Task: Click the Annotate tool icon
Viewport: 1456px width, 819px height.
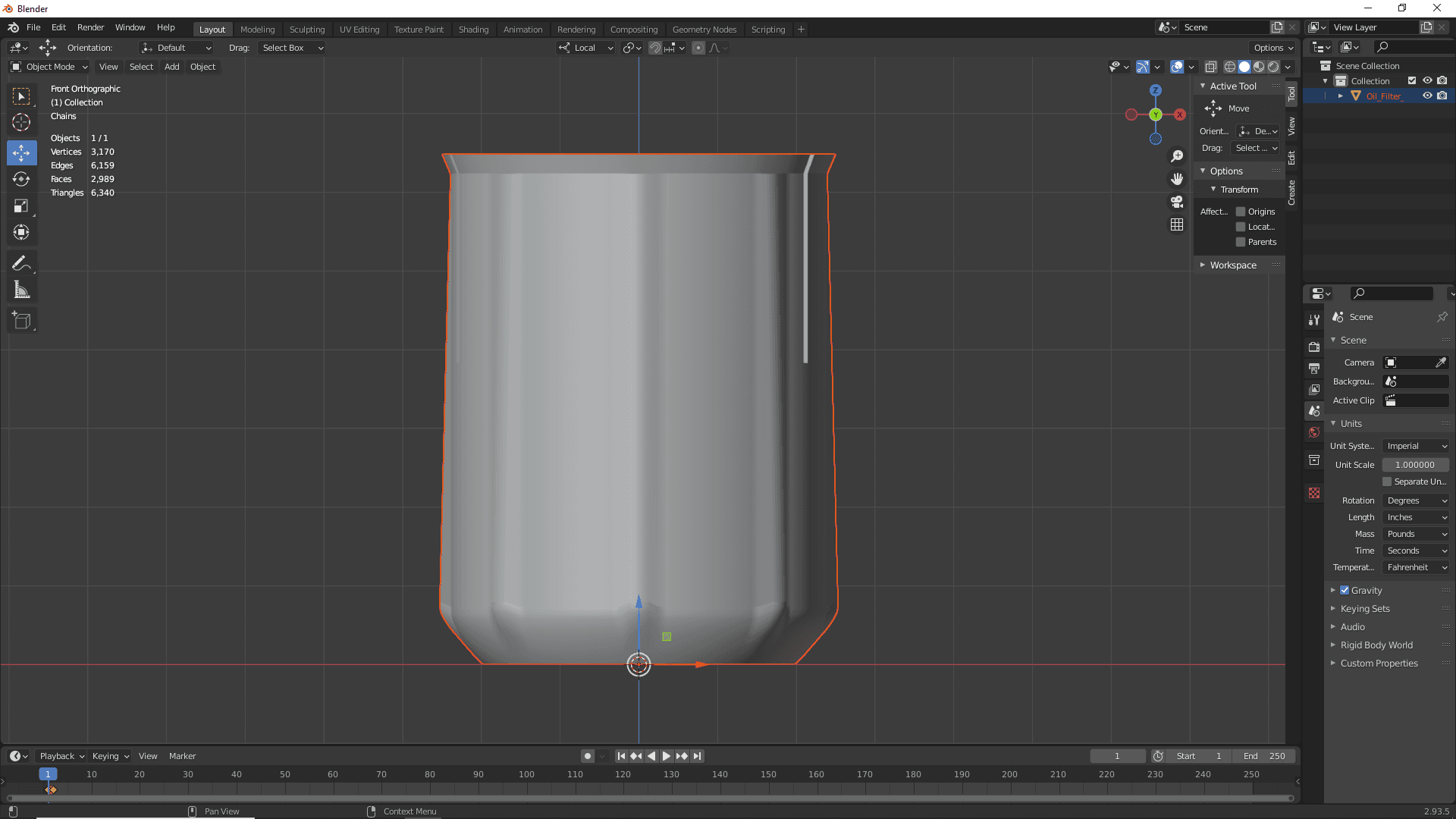Action: [x=22, y=263]
